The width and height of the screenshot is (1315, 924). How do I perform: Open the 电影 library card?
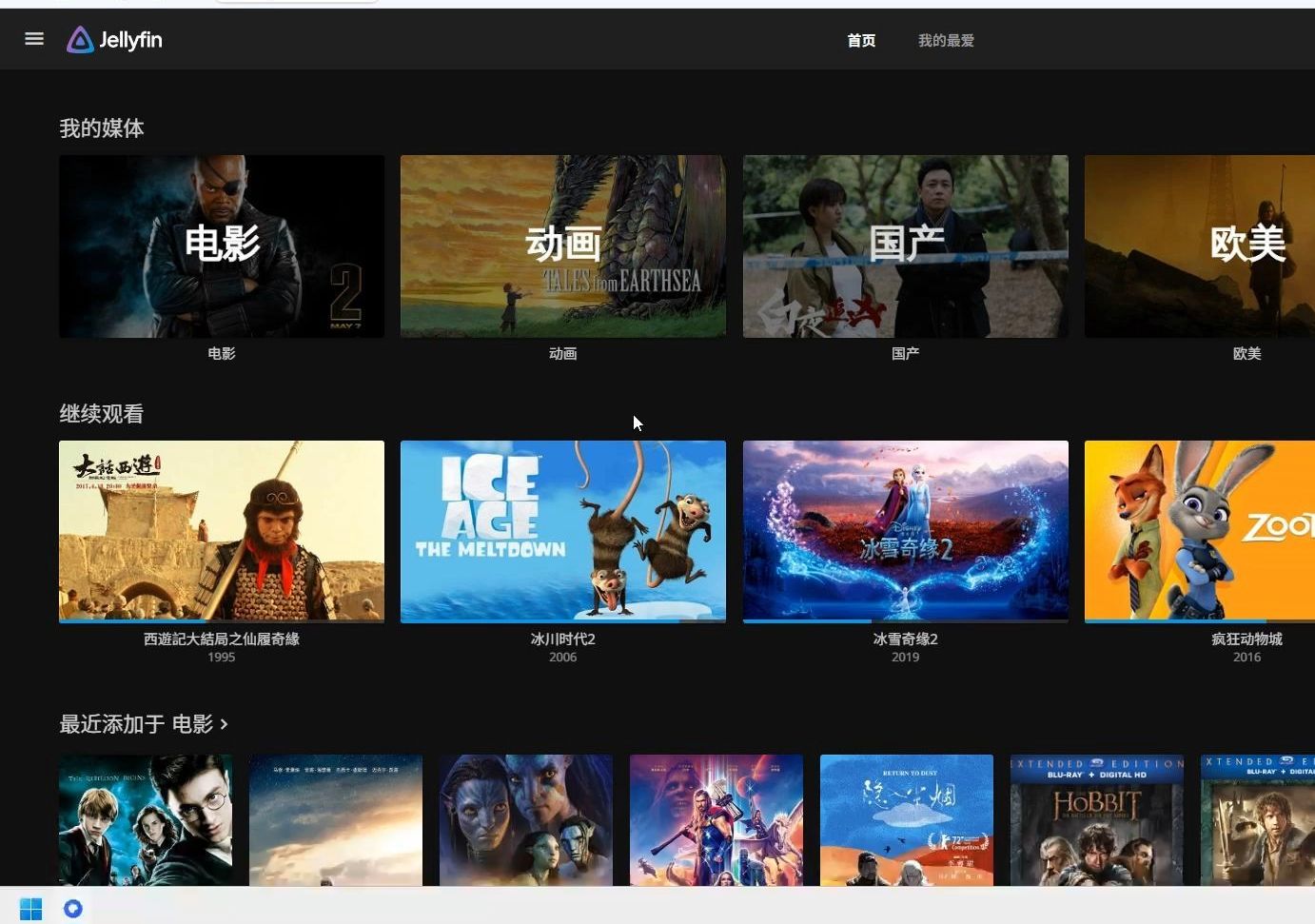222,246
